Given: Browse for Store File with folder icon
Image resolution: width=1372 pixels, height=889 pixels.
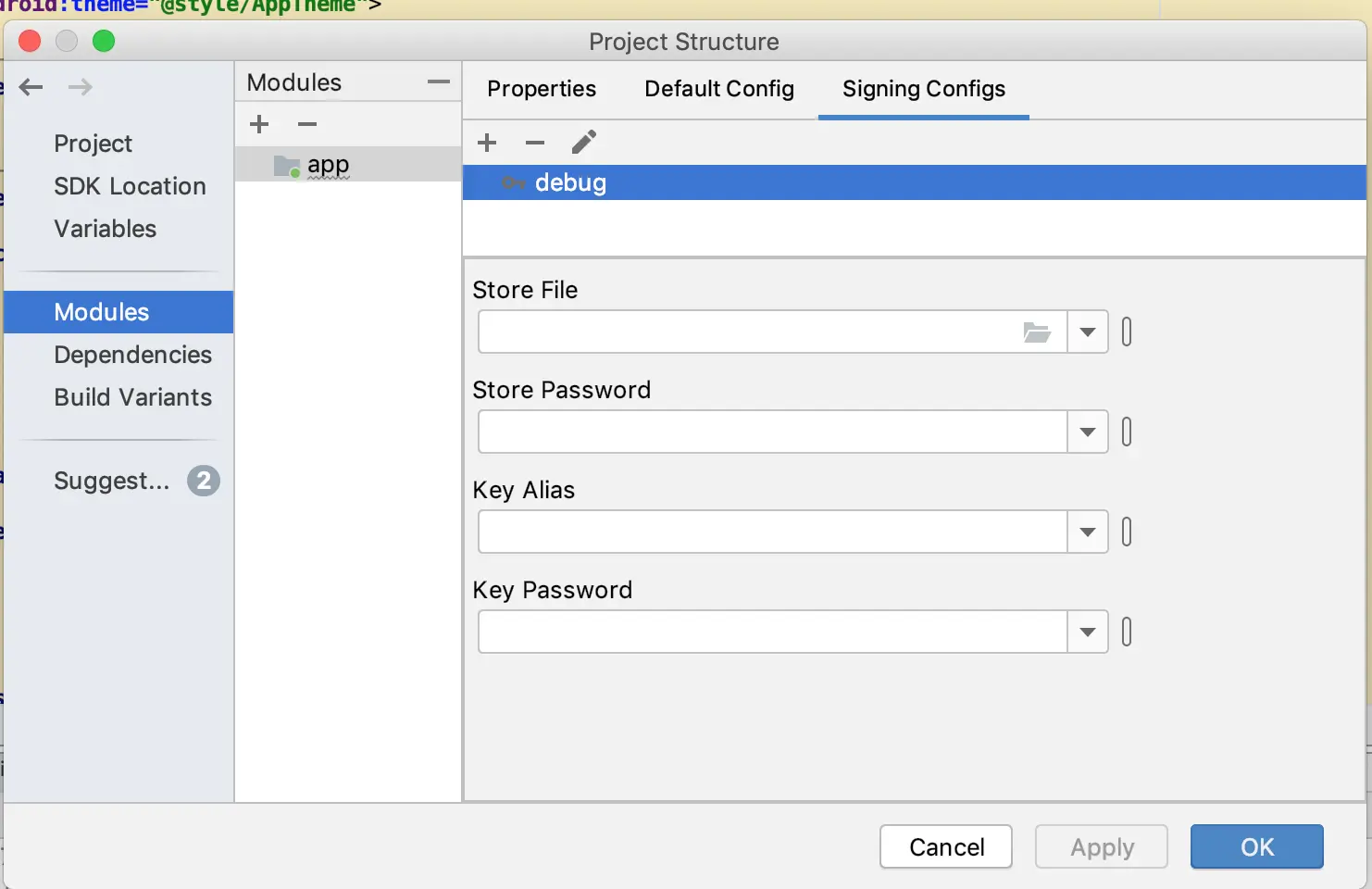Looking at the screenshot, I should [1037, 332].
